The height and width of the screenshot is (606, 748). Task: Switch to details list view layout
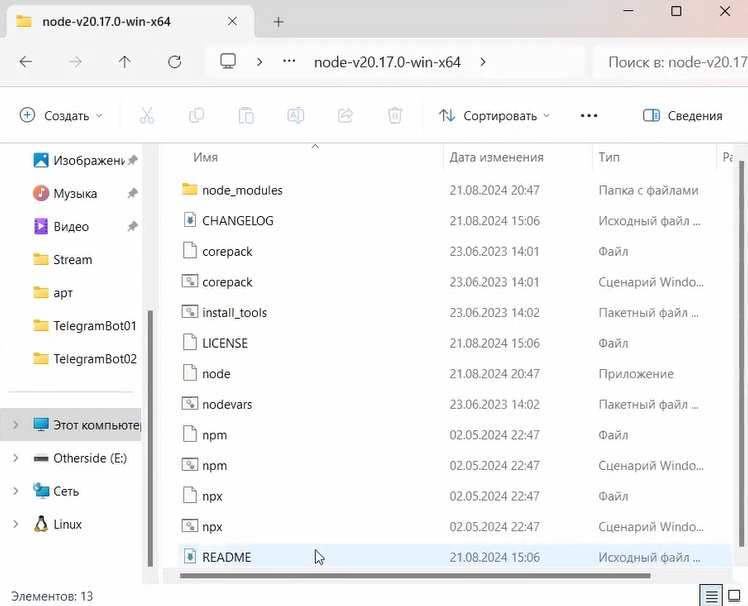pos(710,595)
